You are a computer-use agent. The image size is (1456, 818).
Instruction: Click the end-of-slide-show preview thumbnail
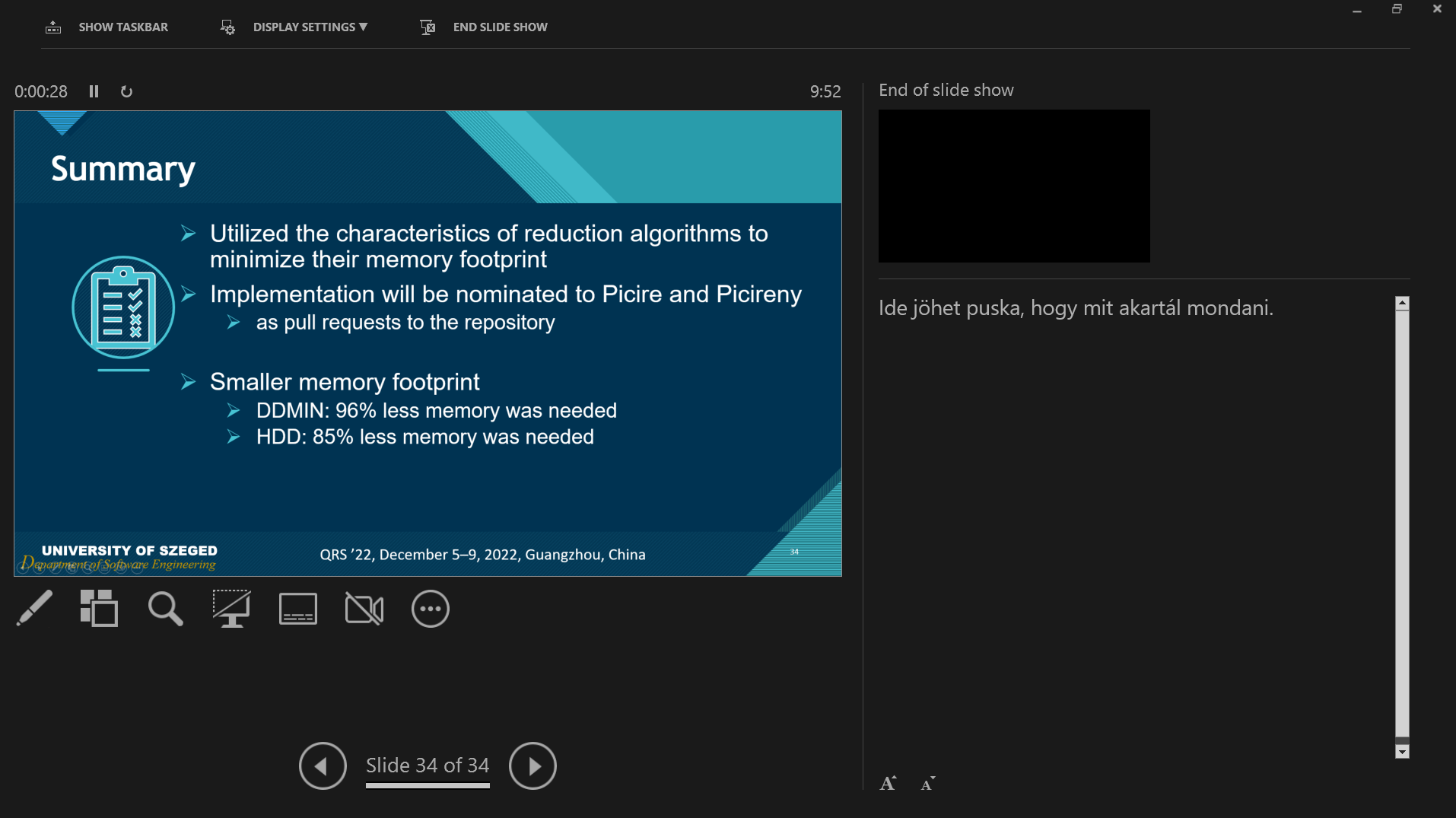pos(1013,186)
